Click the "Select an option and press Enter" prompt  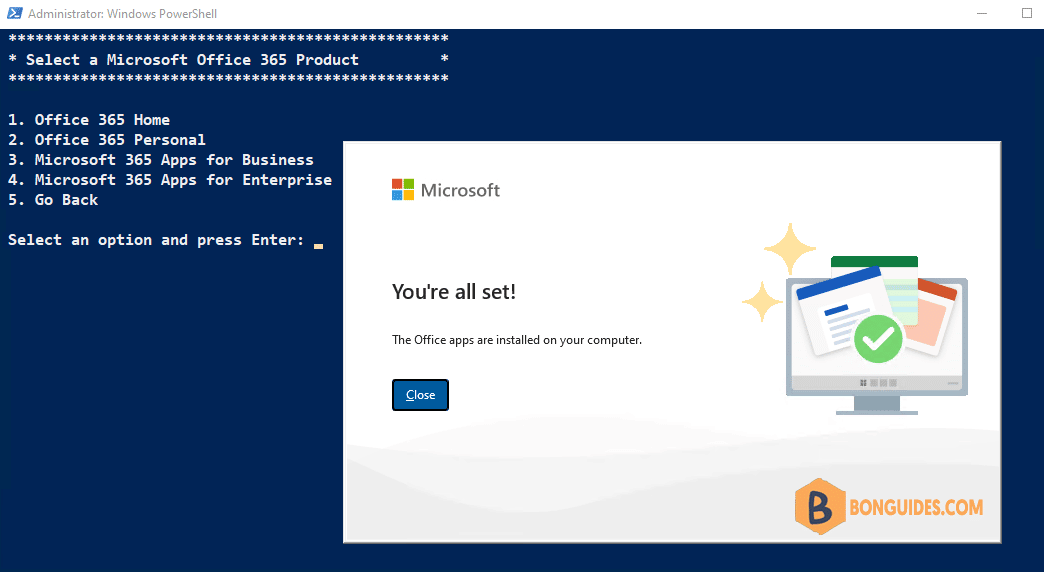point(156,240)
